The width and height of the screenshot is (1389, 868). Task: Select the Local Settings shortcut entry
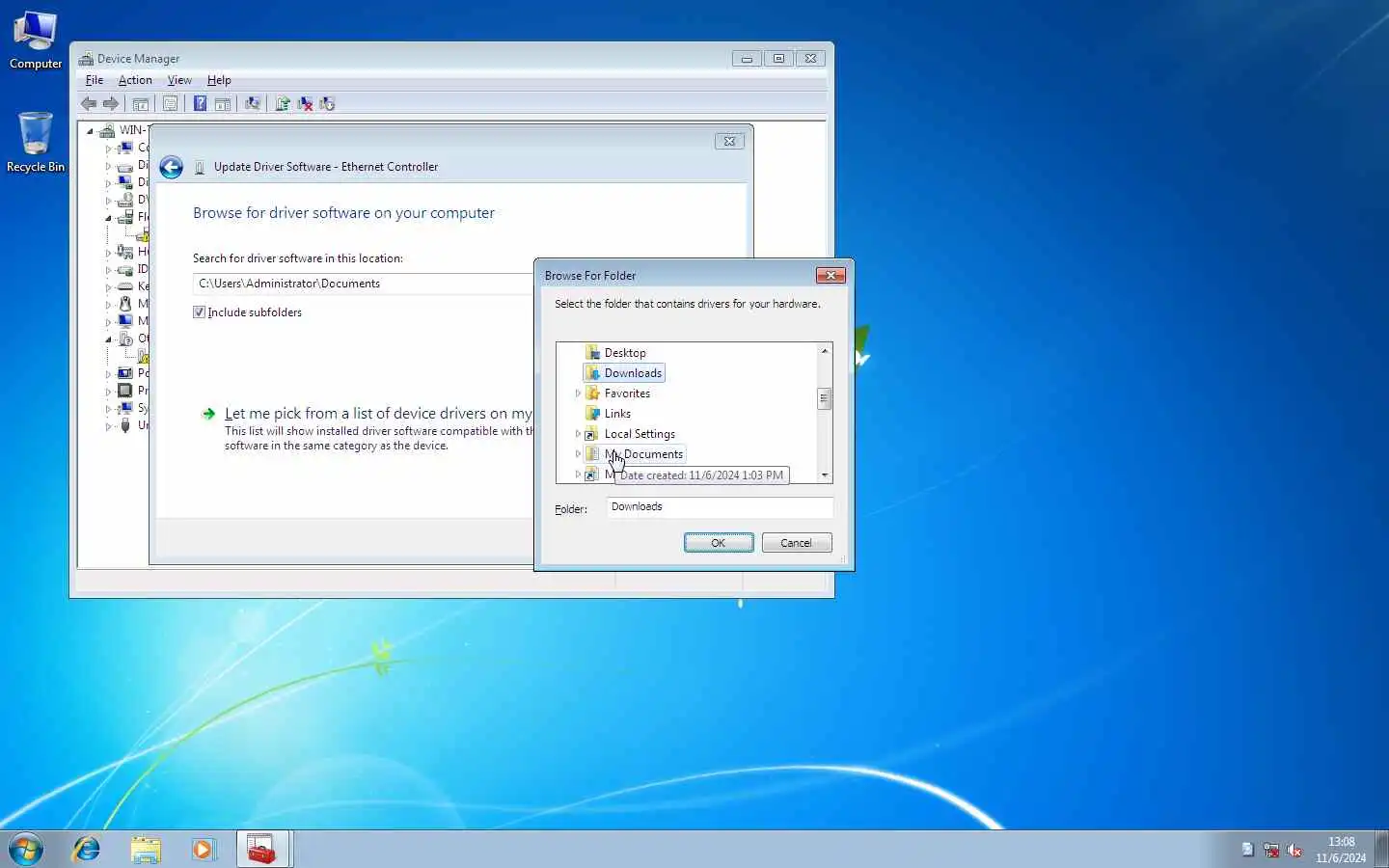tap(640, 434)
